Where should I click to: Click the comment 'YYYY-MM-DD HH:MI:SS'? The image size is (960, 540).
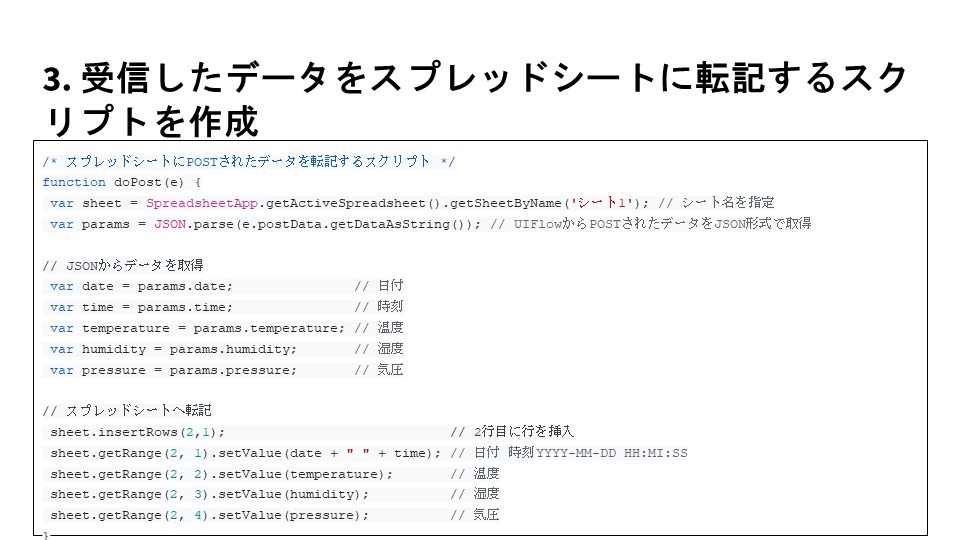612,453
